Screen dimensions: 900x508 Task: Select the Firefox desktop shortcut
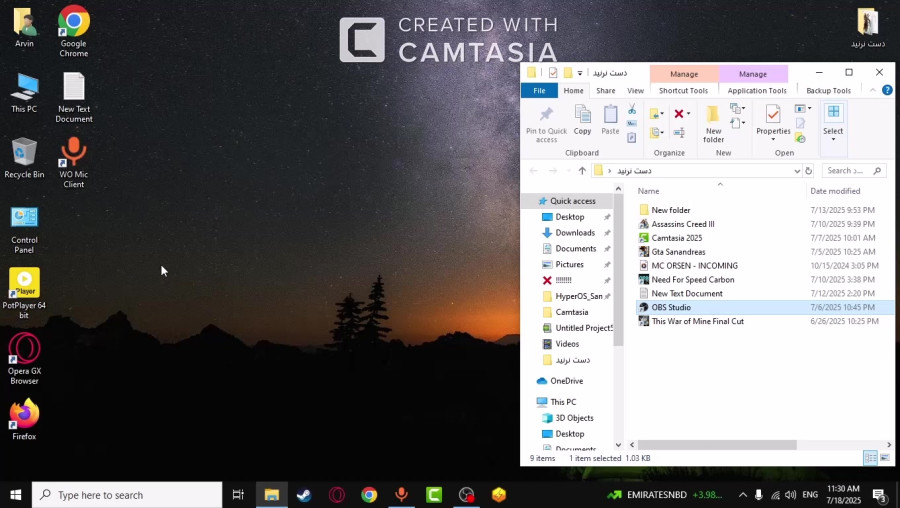[24, 420]
